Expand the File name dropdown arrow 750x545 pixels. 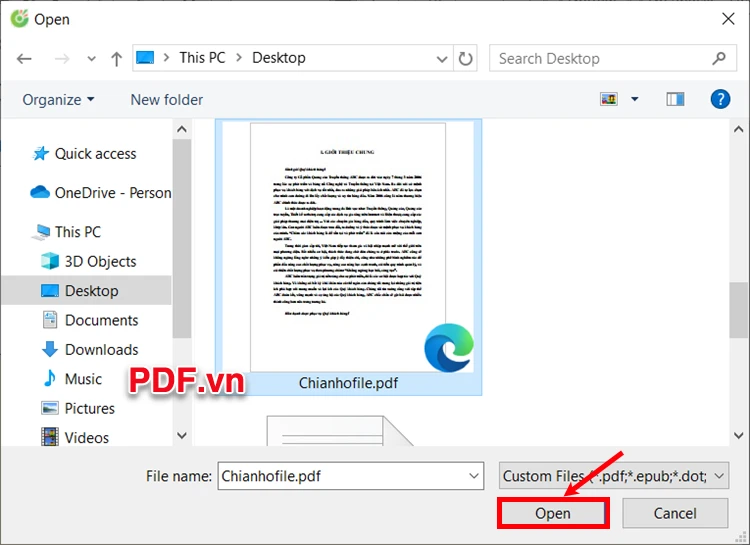point(474,476)
